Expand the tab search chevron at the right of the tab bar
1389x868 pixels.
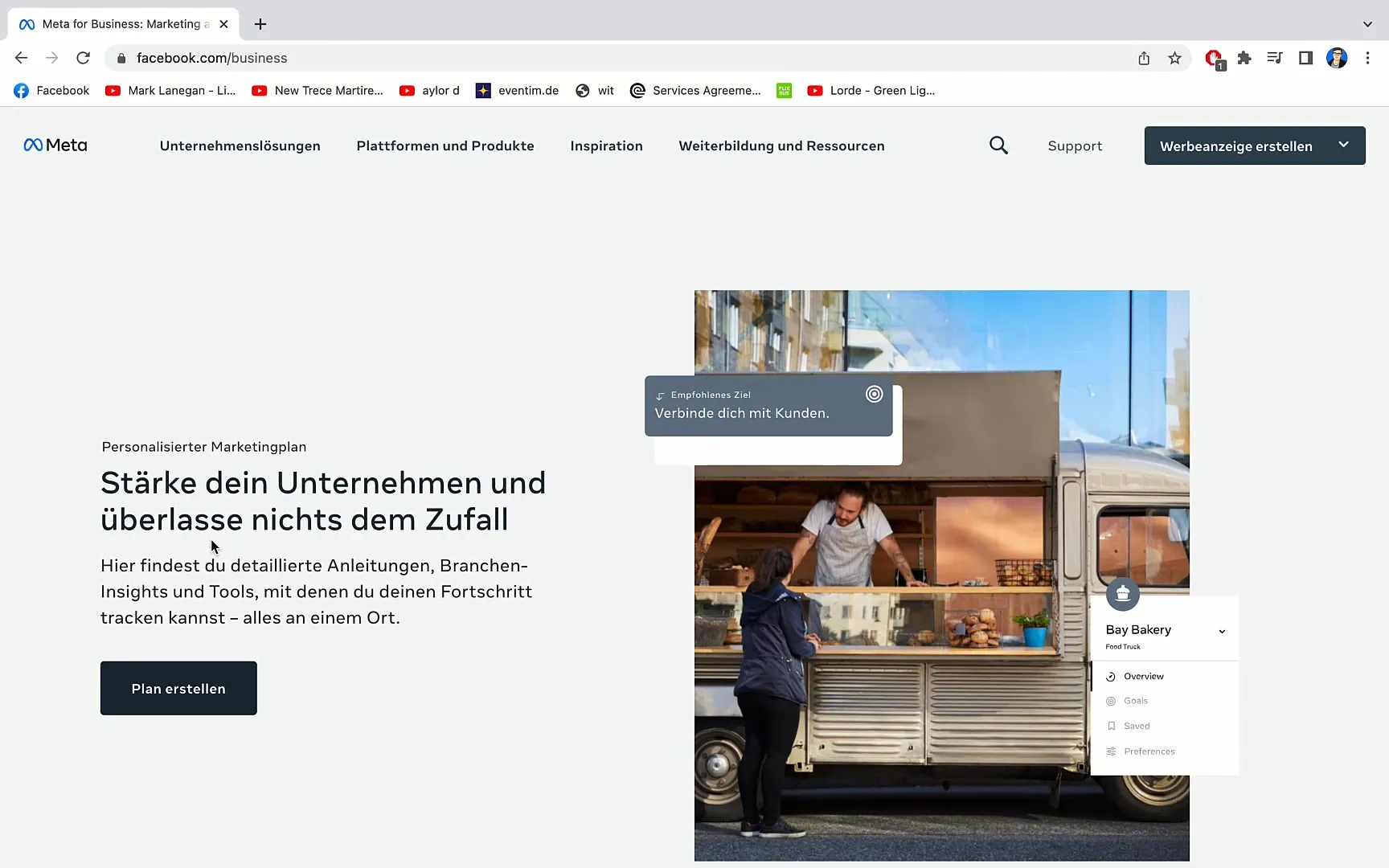pyautogui.click(x=1367, y=24)
